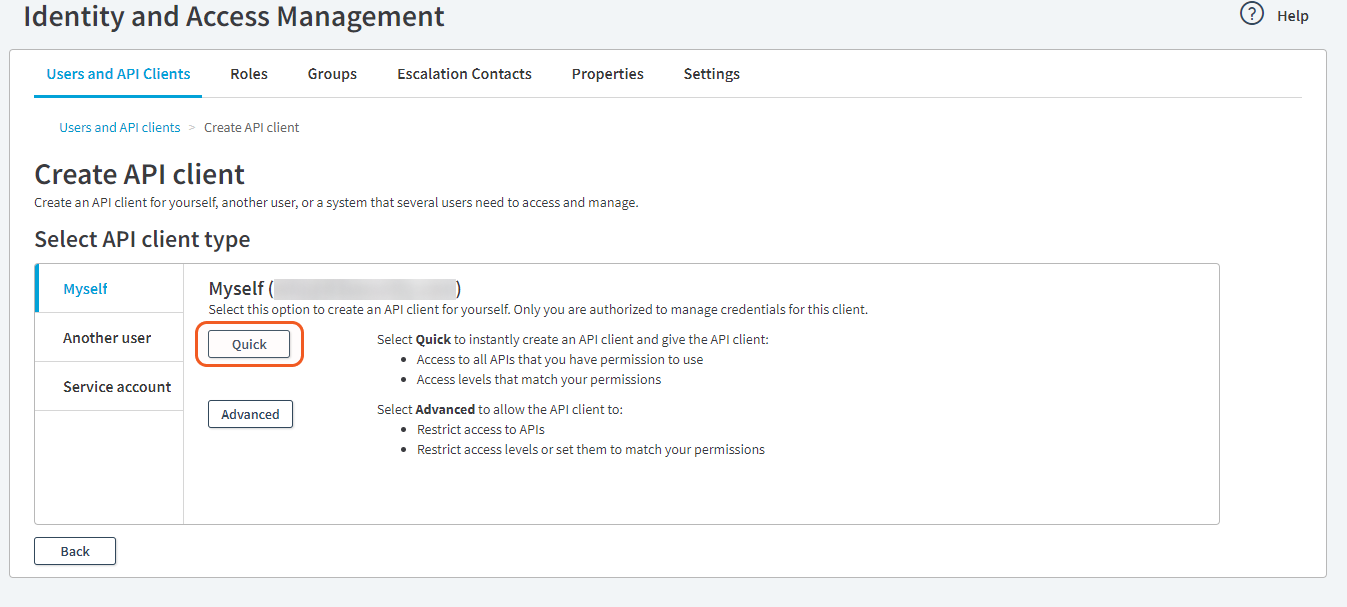1347x607 pixels.
Task: Click the Create API client page heading
Action: (139, 174)
